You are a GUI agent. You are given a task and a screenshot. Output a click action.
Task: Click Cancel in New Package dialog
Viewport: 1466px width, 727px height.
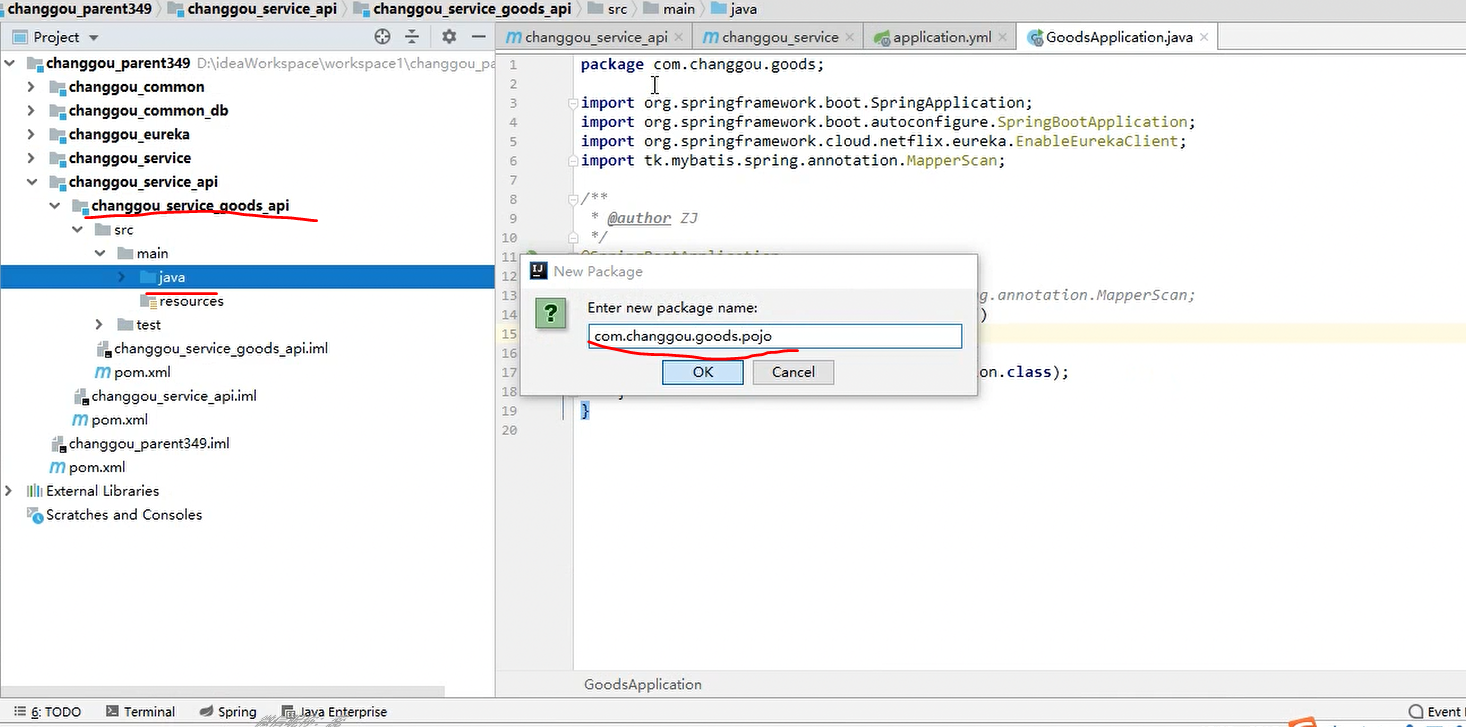pos(793,372)
